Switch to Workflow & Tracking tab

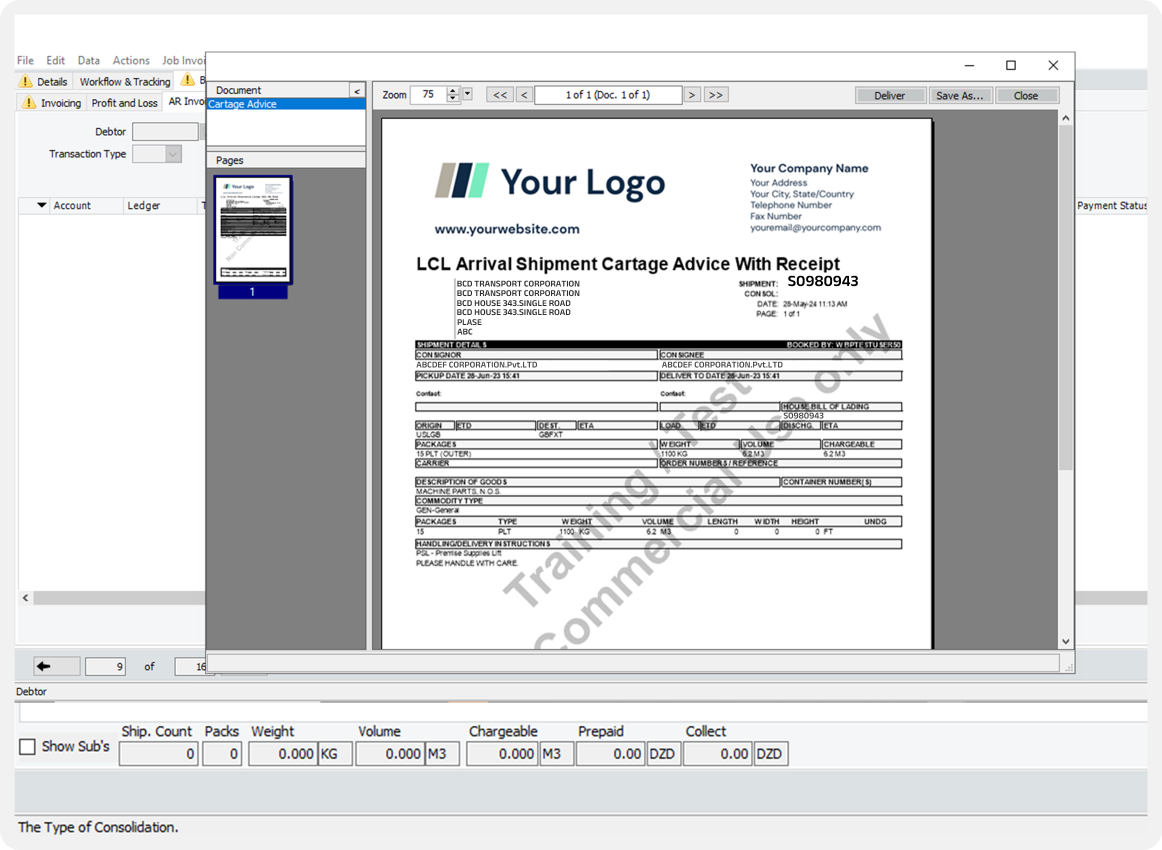point(125,82)
